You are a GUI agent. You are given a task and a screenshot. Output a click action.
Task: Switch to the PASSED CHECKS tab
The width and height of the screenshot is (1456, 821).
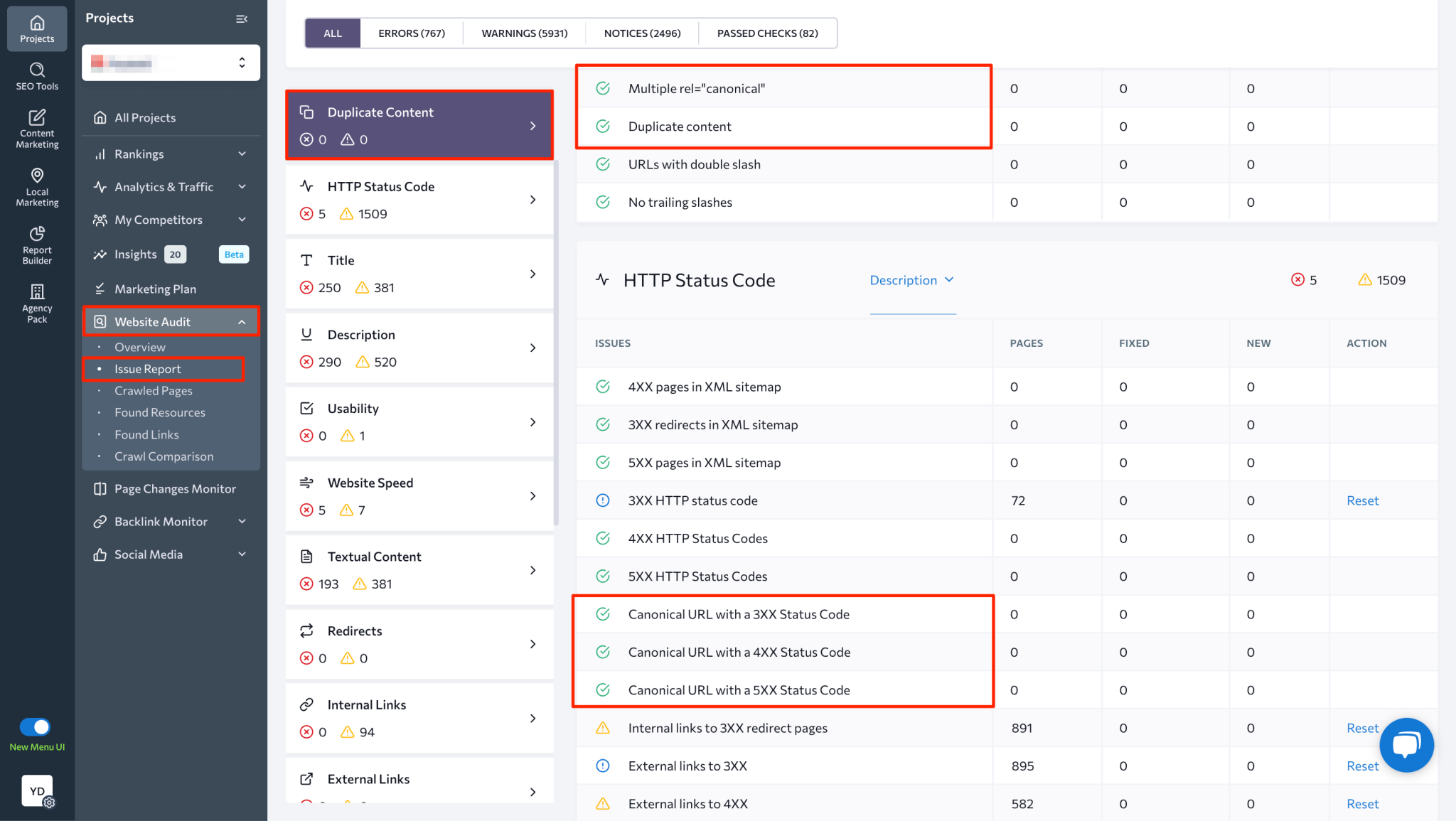click(767, 33)
